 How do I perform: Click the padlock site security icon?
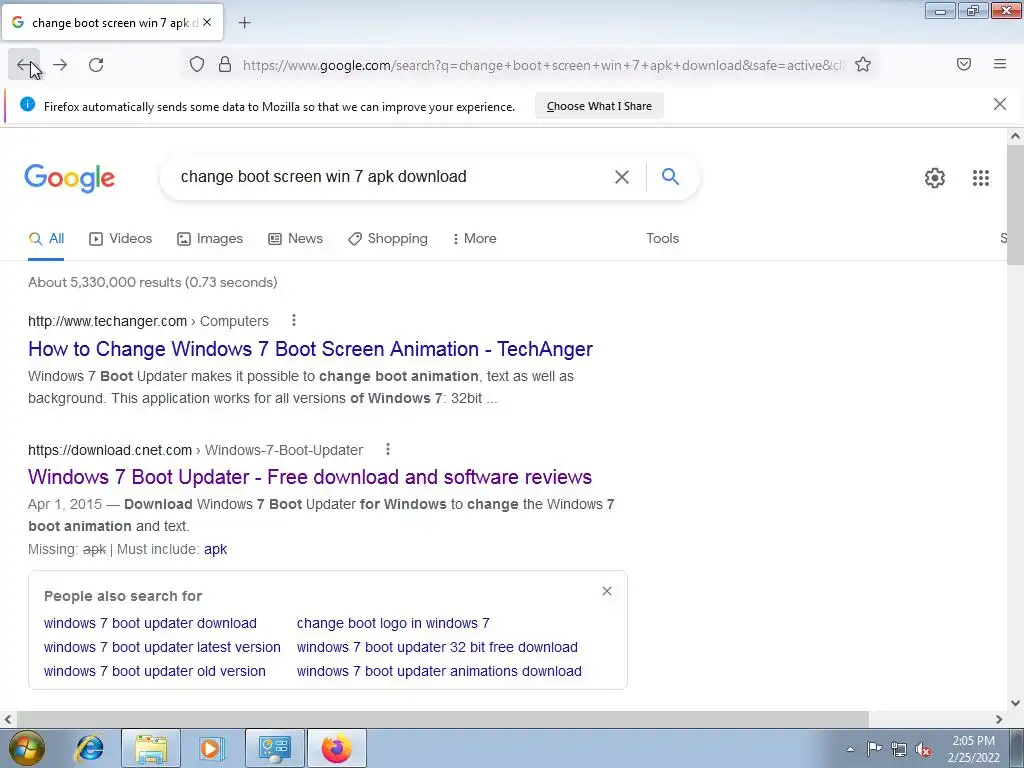(x=225, y=65)
